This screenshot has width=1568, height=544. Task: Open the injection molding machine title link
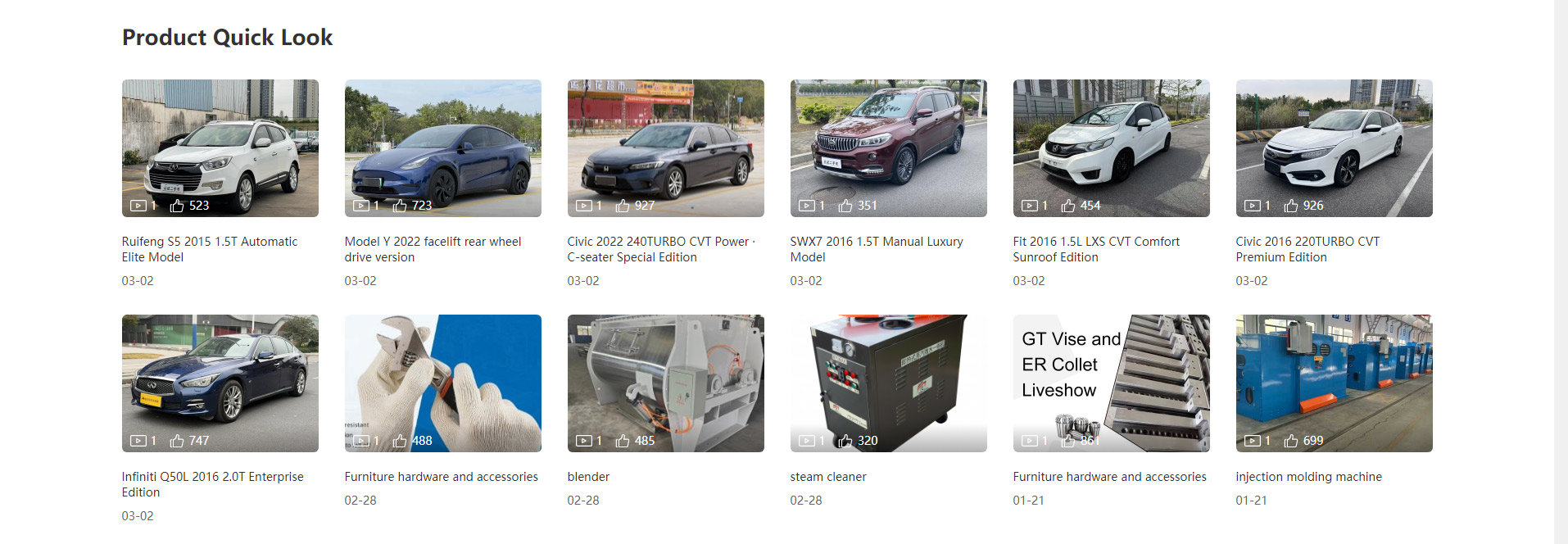(x=1308, y=477)
